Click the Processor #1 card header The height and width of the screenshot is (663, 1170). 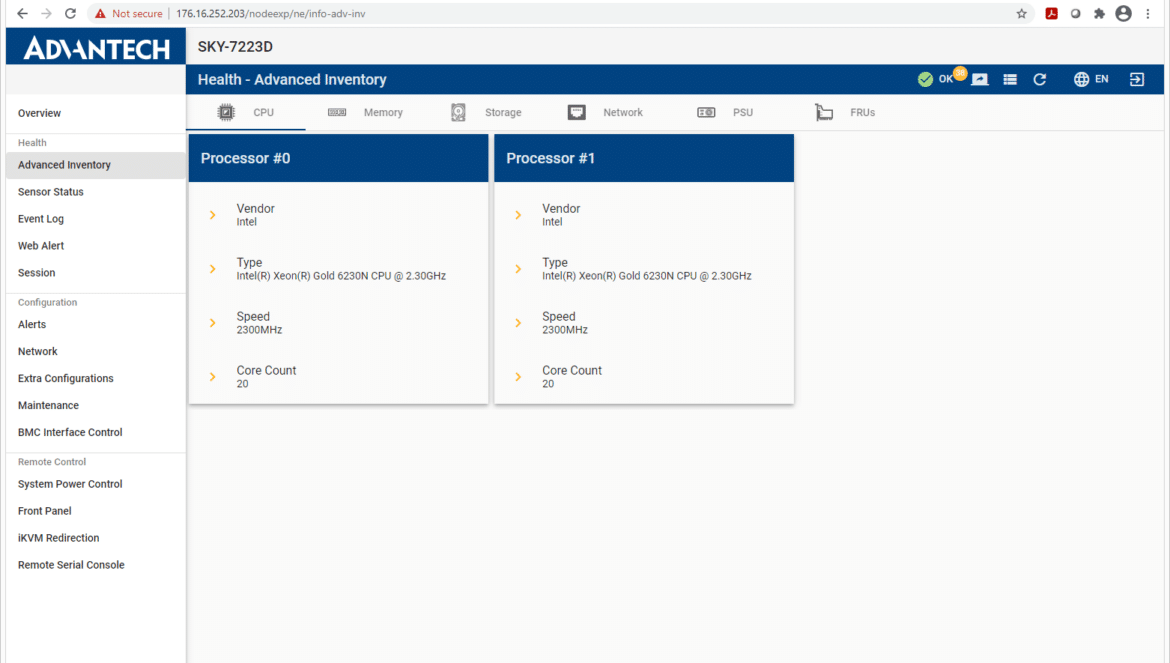click(x=644, y=158)
